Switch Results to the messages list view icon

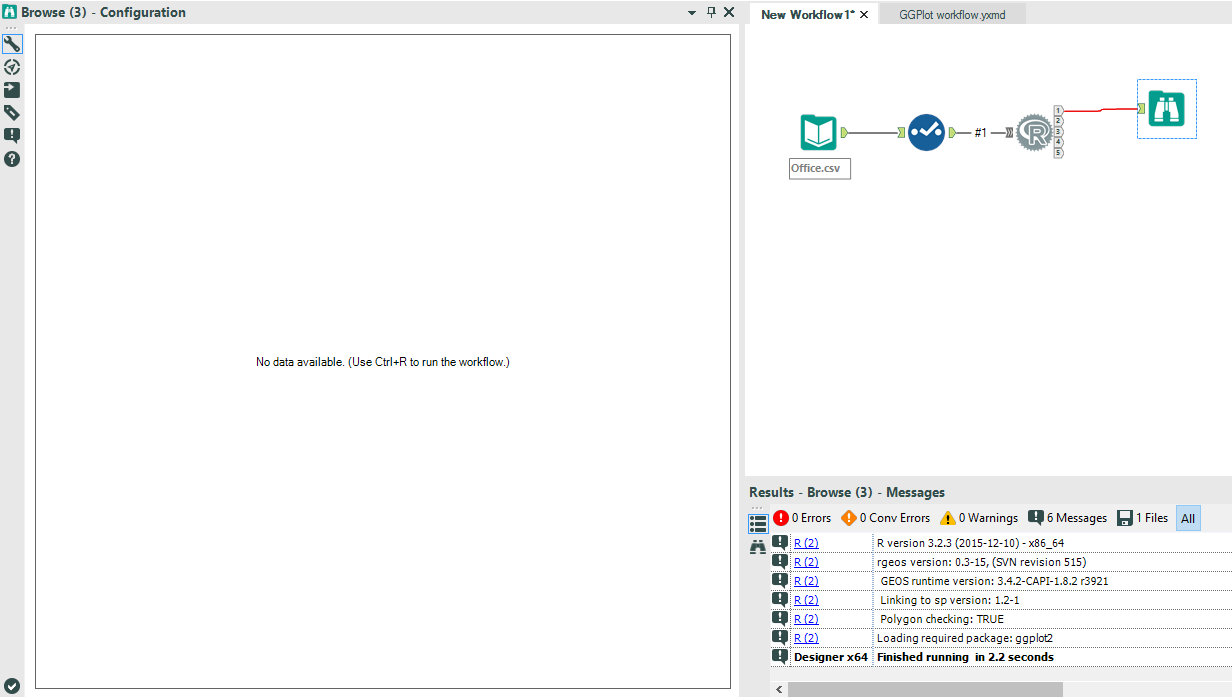point(758,523)
